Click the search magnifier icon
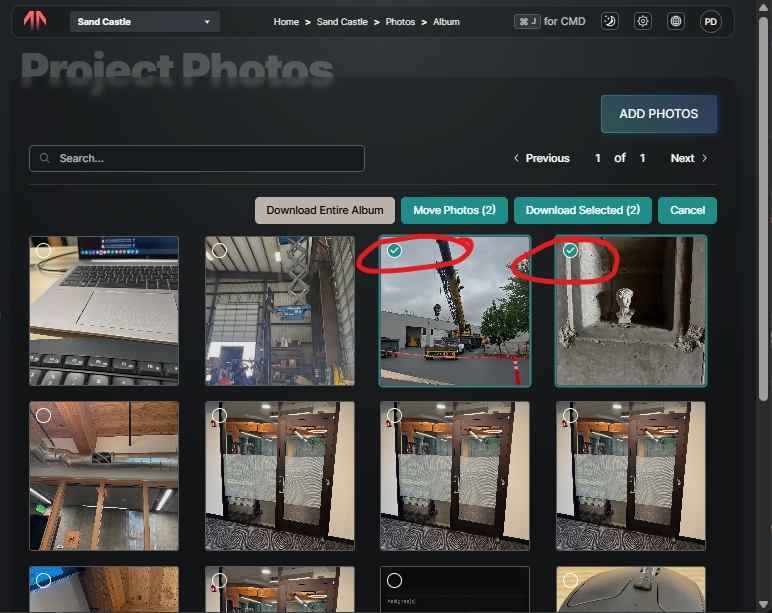 (44, 158)
